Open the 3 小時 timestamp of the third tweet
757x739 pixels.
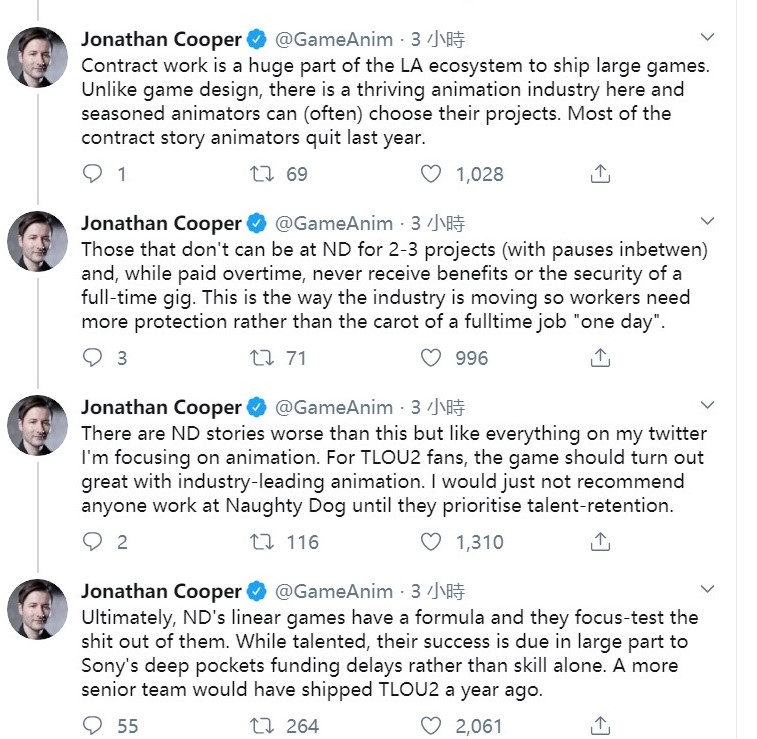(438, 407)
